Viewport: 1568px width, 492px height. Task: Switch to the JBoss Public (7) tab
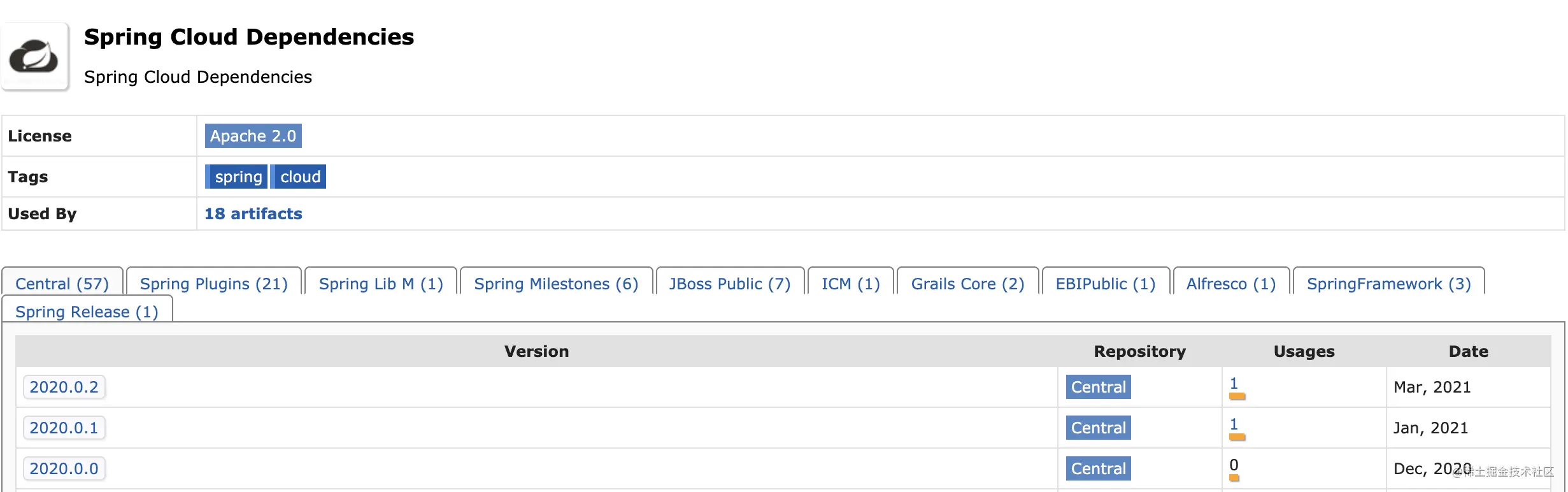pos(730,283)
